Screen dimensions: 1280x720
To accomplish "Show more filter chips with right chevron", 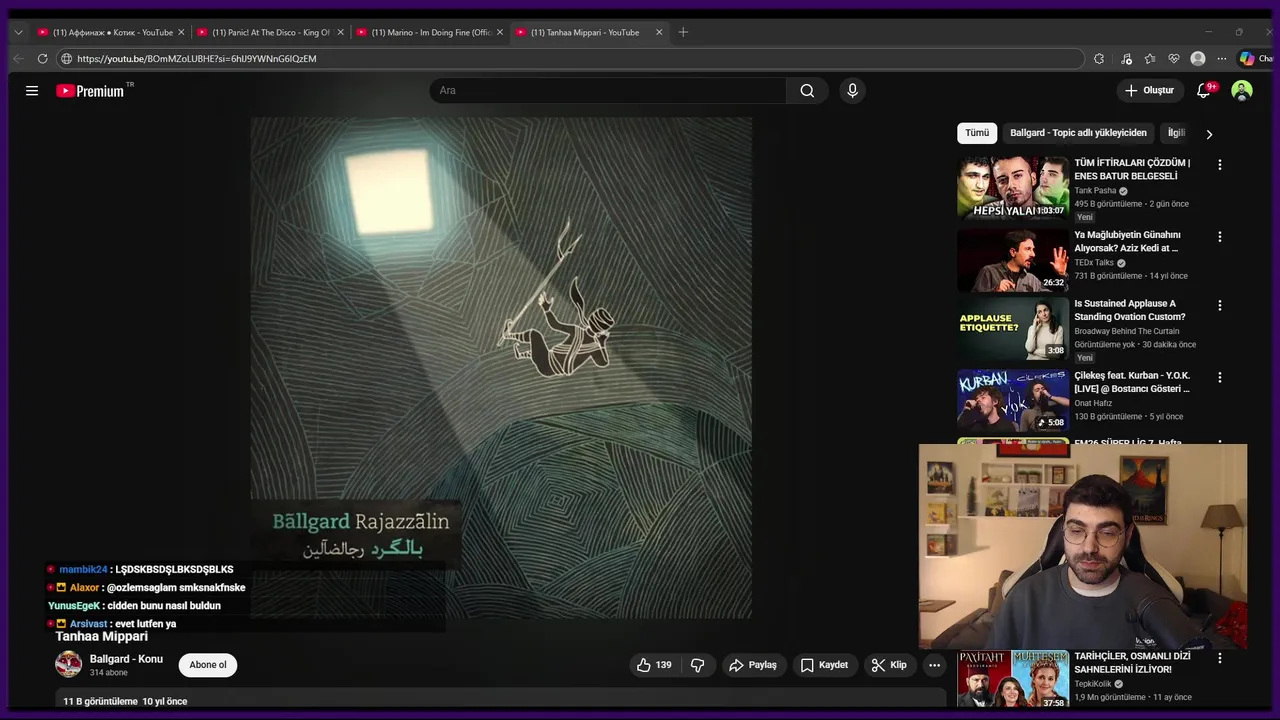I will (1209, 134).
